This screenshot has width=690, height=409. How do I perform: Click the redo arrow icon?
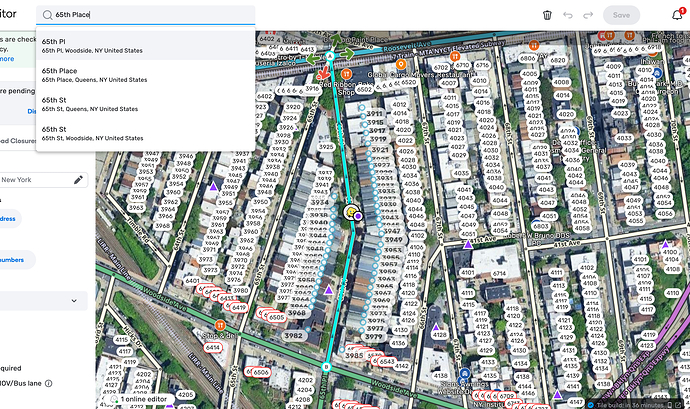[588, 15]
